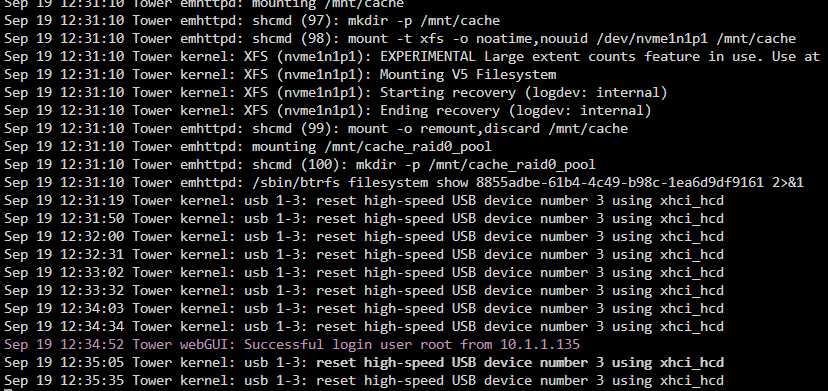The image size is (828, 391).
Task: Click the shcmd (97) mkdir /mnt/cache line
Action: pos(252,21)
